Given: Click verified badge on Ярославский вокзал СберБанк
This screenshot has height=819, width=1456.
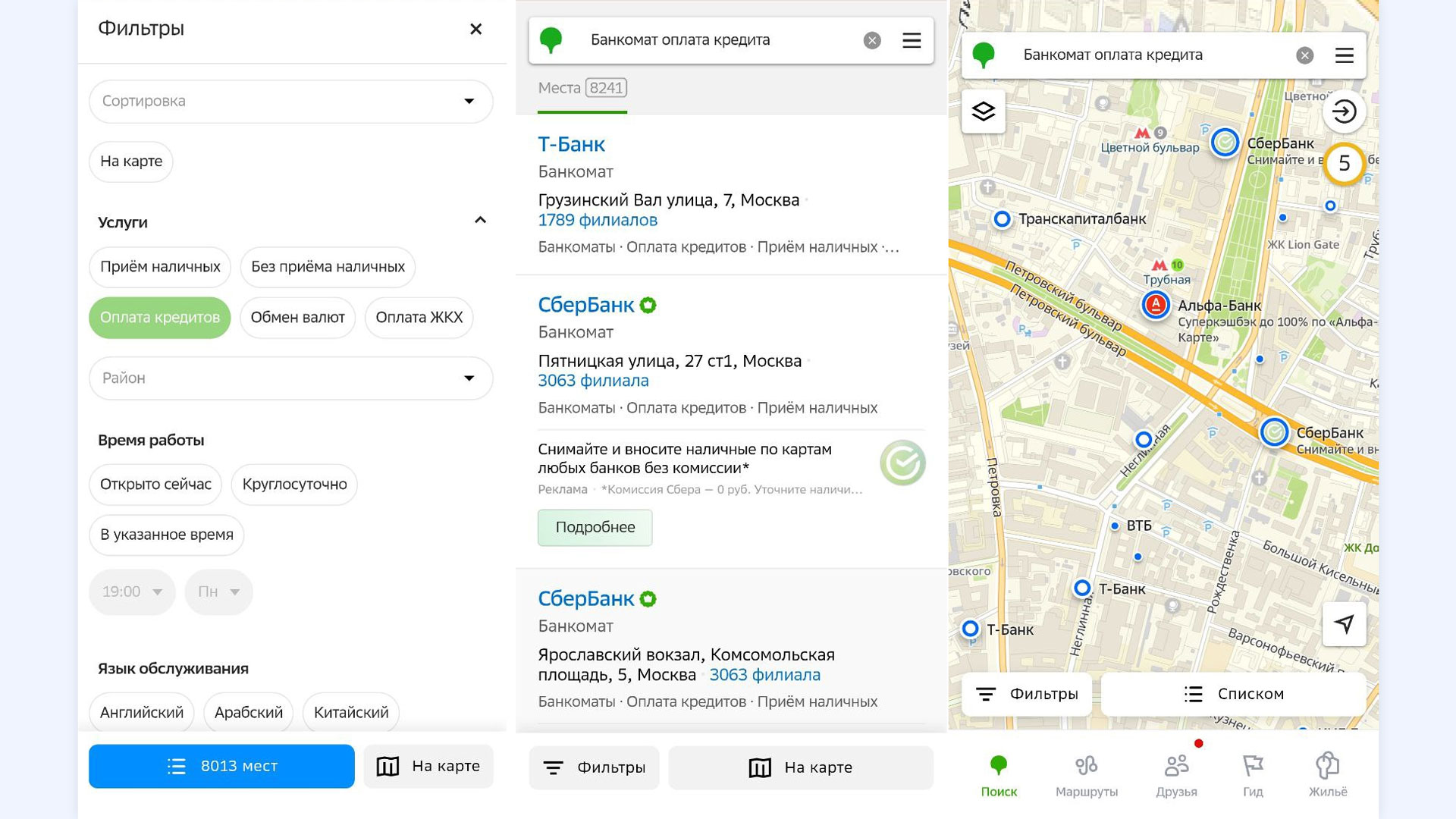Looking at the screenshot, I should click(648, 599).
